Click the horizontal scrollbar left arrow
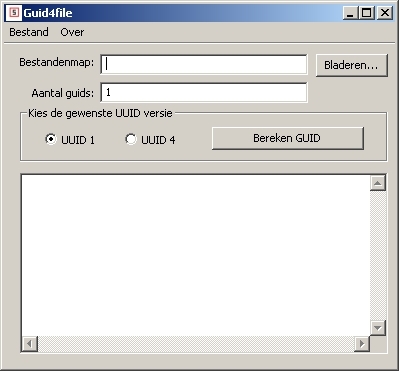 (30, 344)
